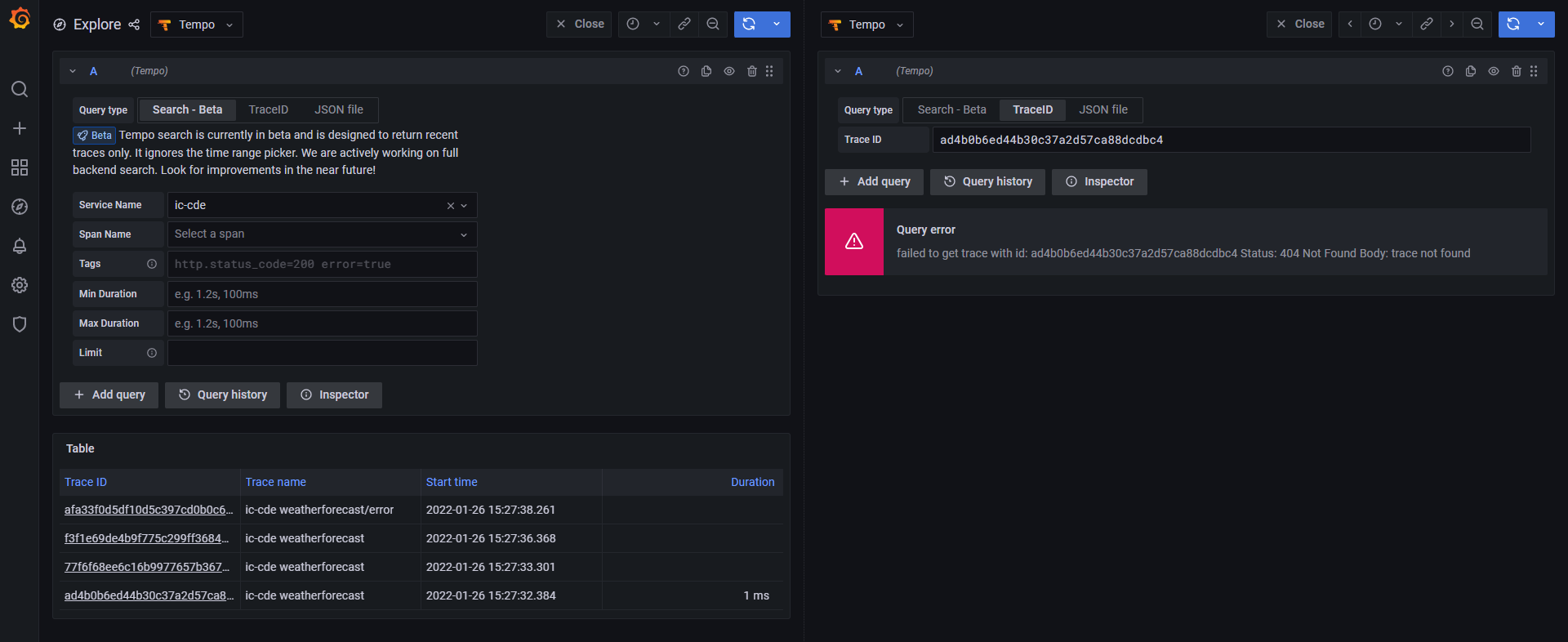1568x642 pixels.
Task: Grab the drag handle of left query A
Action: (x=769, y=71)
